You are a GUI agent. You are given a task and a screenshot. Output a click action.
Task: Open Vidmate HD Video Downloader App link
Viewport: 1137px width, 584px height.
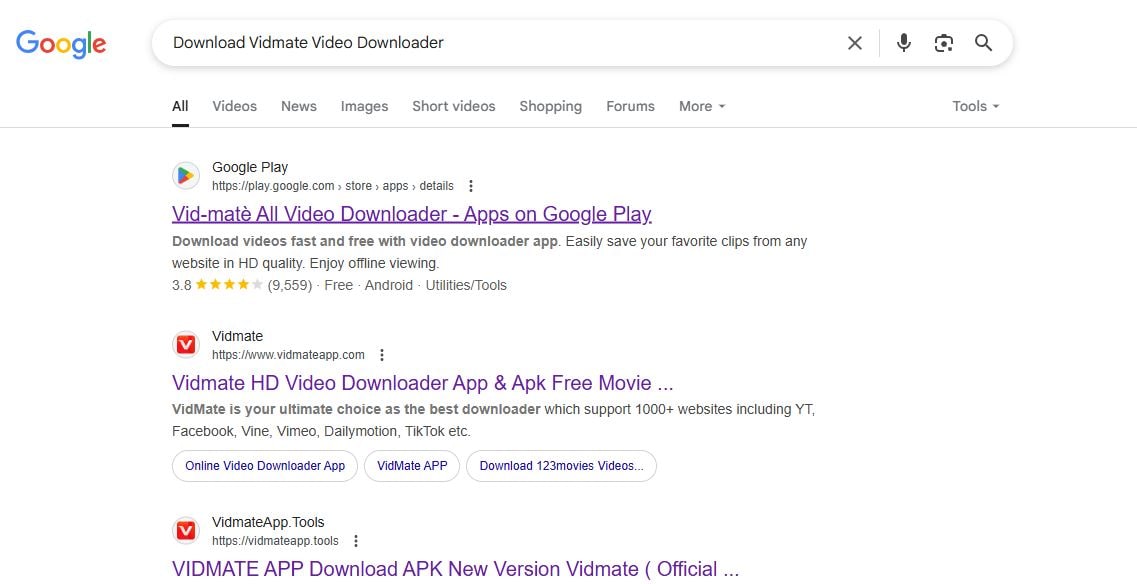pos(423,382)
